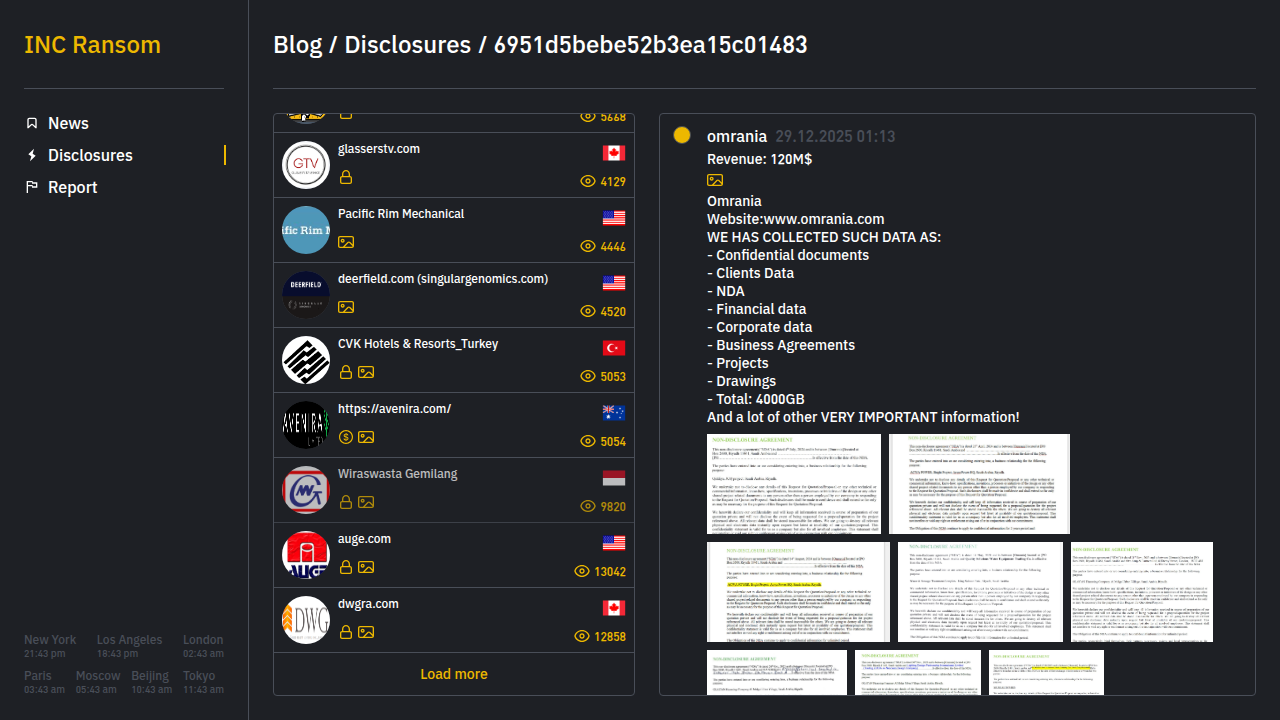Image resolution: width=1280 pixels, height=720 pixels.
Task: Click the Canadian flag on dwgra.com row
Action: pos(613,608)
